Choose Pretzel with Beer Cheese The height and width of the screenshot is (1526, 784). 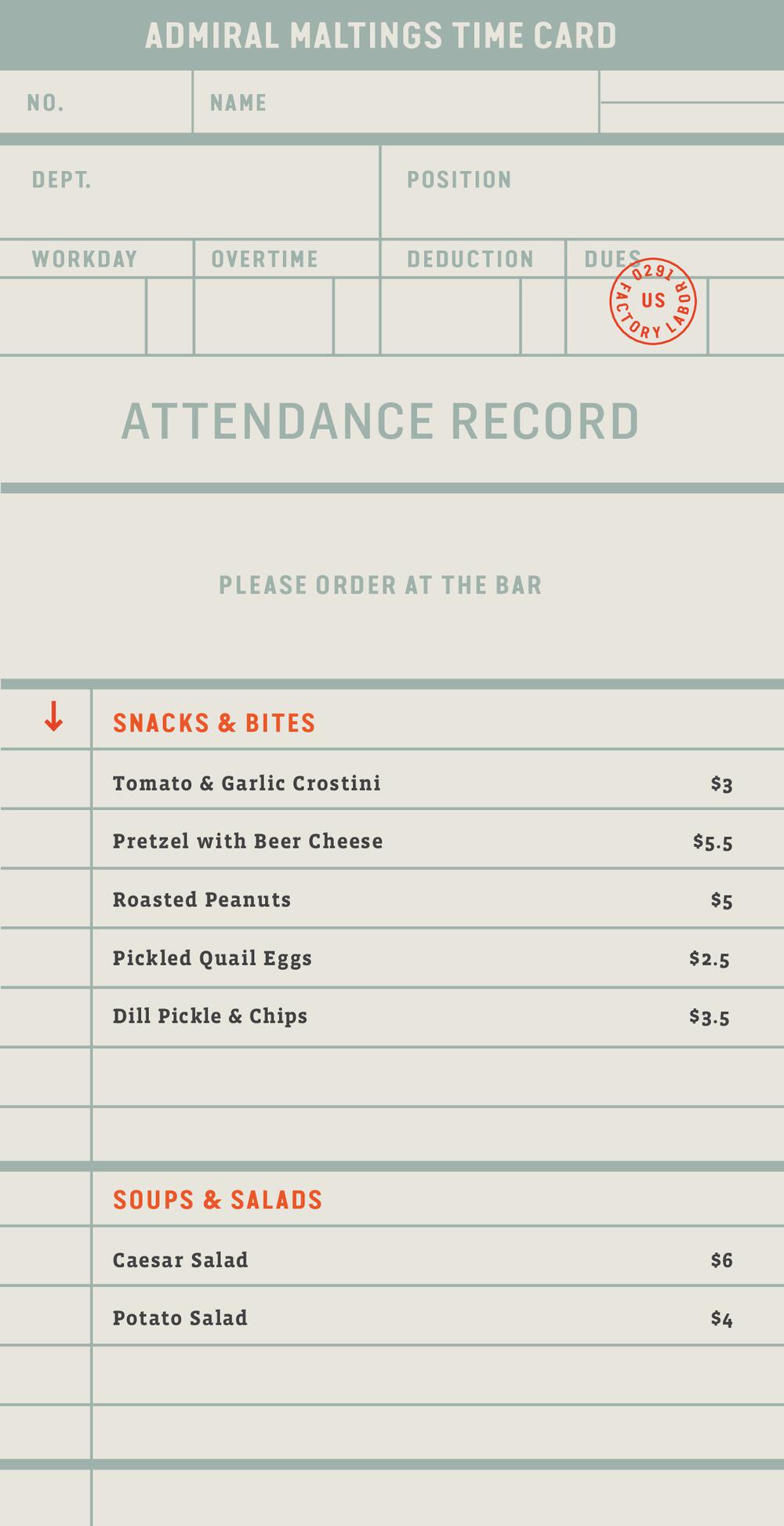(x=248, y=841)
